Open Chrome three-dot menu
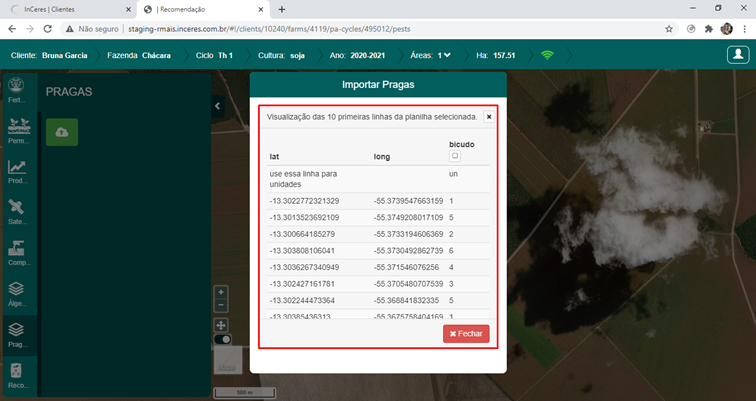This screenshot has width=756, height=401. coord(744,29)
